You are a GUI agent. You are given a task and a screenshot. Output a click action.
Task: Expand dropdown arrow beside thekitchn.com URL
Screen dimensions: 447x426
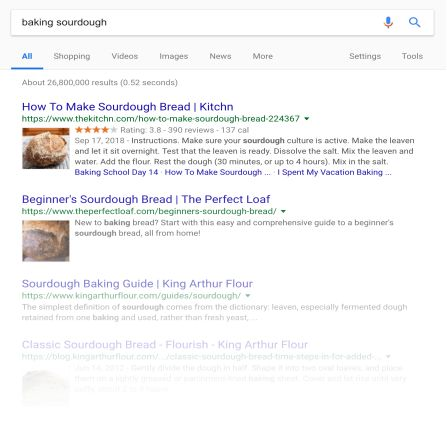(307, 118)
